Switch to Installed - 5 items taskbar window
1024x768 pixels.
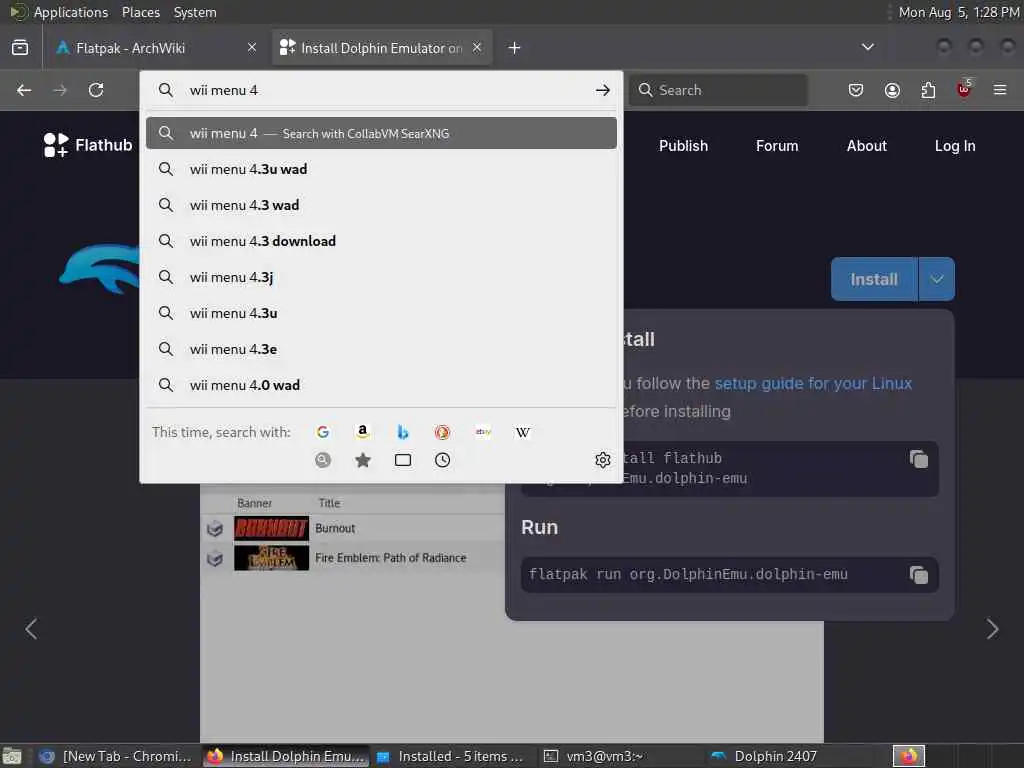point(451,756)
